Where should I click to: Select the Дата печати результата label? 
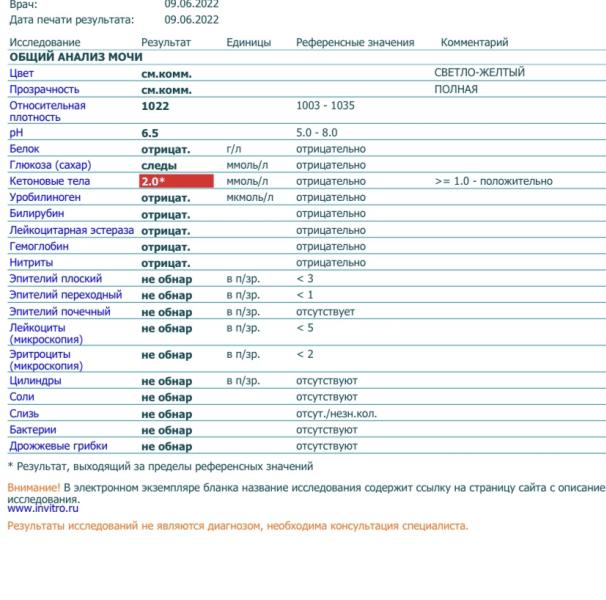(x=72, y=20)
